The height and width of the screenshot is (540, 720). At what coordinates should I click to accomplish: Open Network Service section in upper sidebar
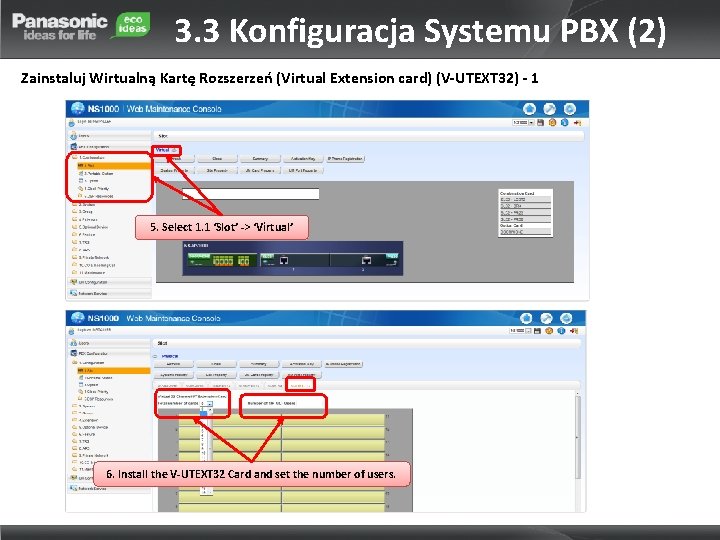pos(109,293)
